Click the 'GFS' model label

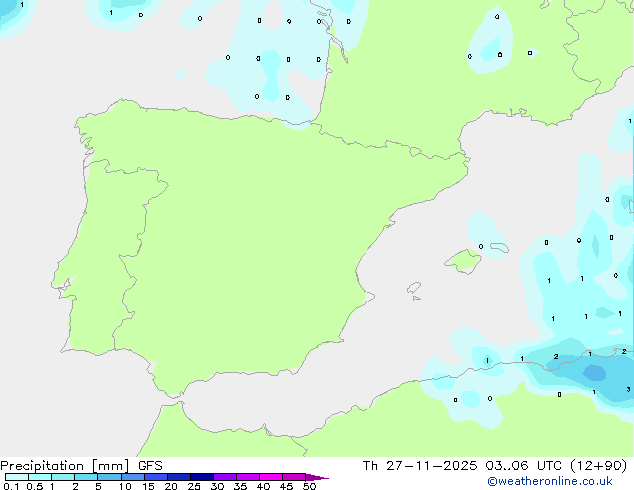pyautogui.click(x=150, y=466)
